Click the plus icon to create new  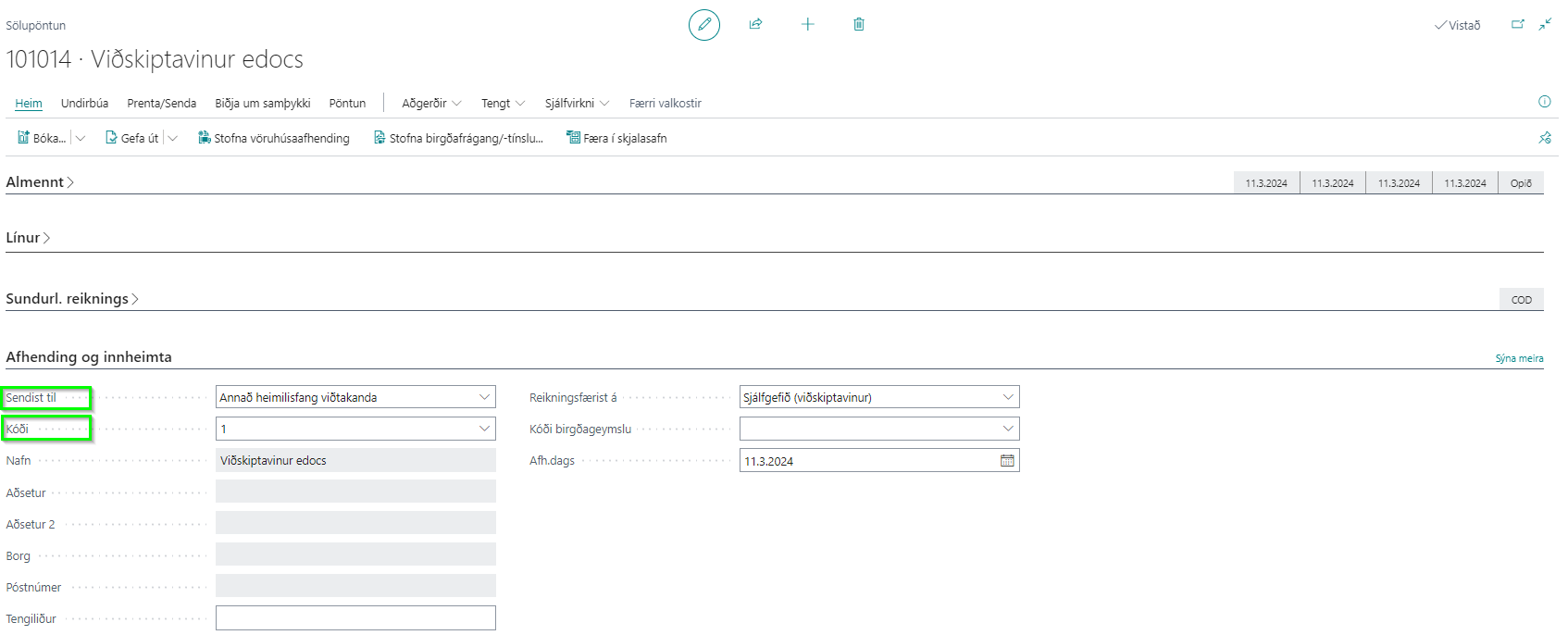807,24
